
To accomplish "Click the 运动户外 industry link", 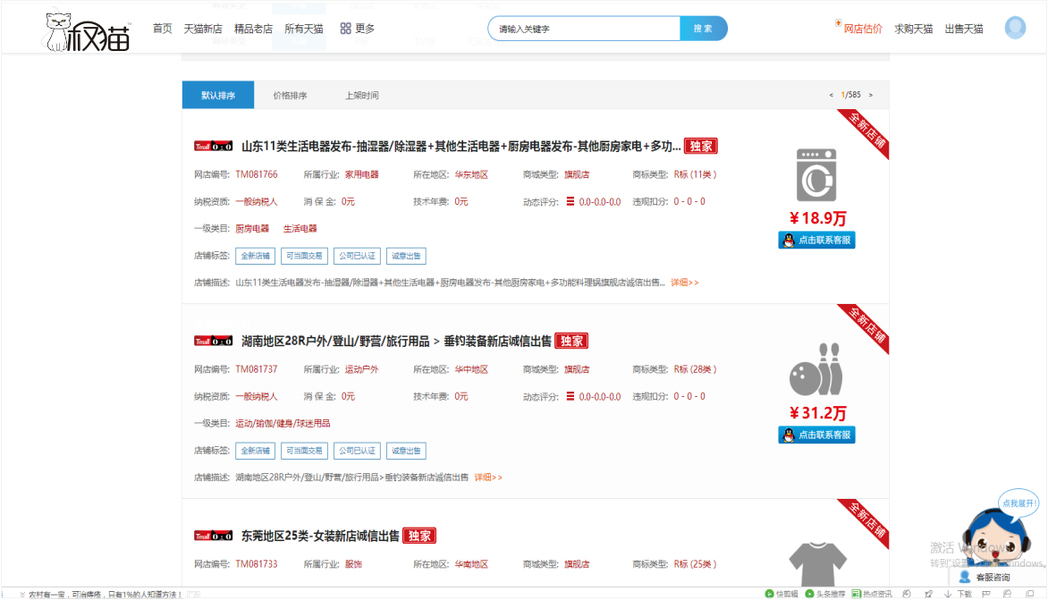I will (x=362, y=369).
